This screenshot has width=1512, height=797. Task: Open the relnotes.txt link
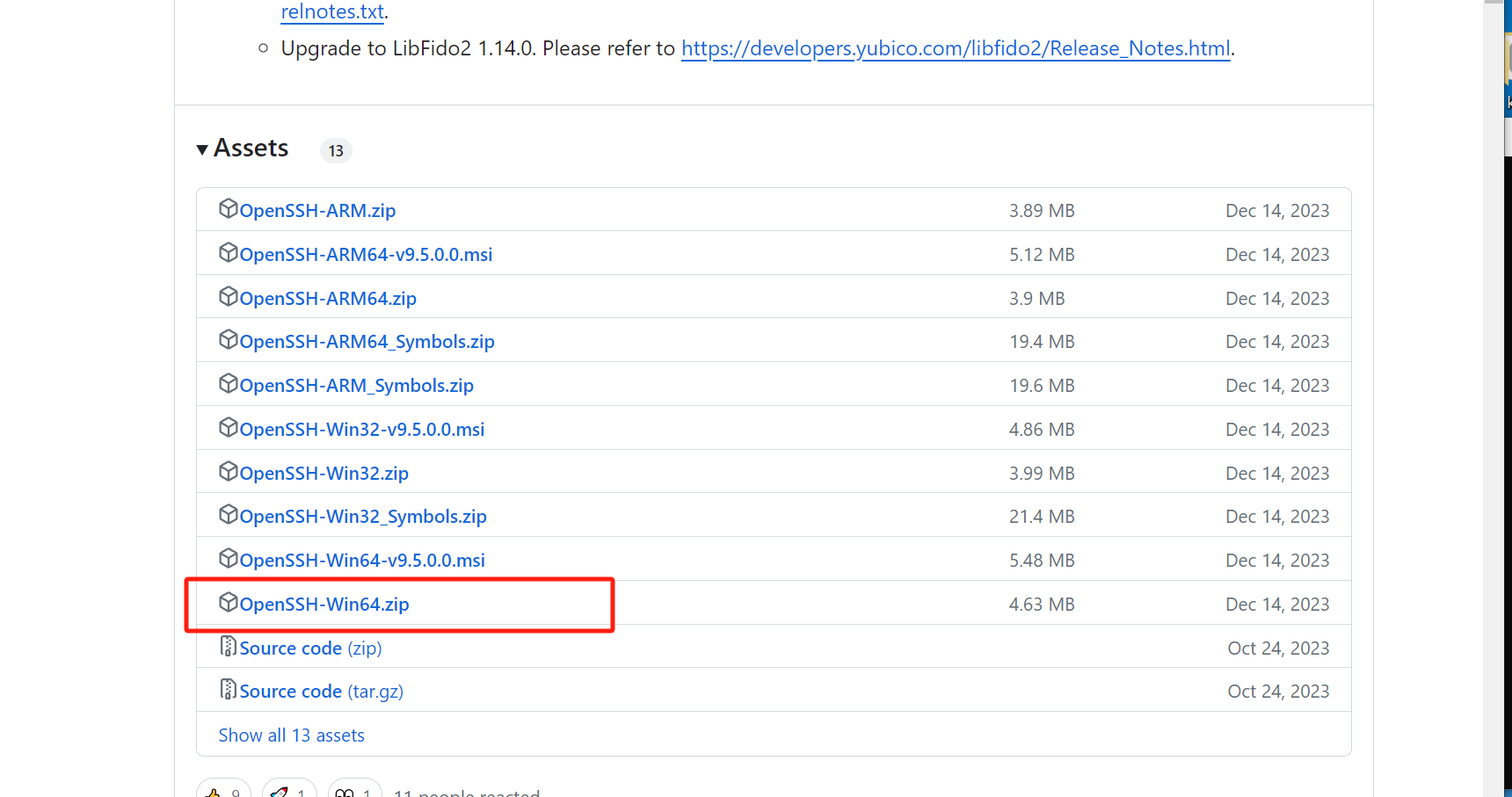[332, 11]
